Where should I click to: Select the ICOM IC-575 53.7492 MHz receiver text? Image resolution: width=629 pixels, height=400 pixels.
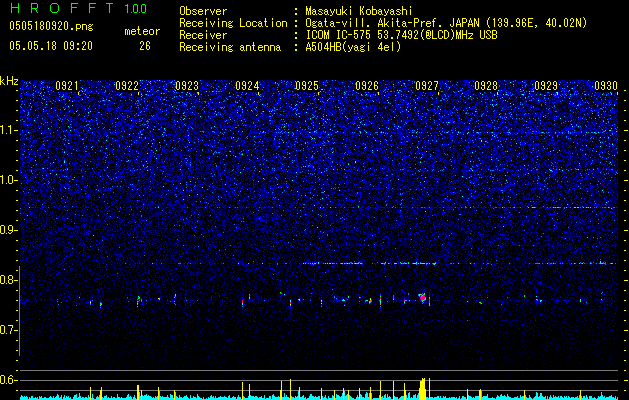401,35
